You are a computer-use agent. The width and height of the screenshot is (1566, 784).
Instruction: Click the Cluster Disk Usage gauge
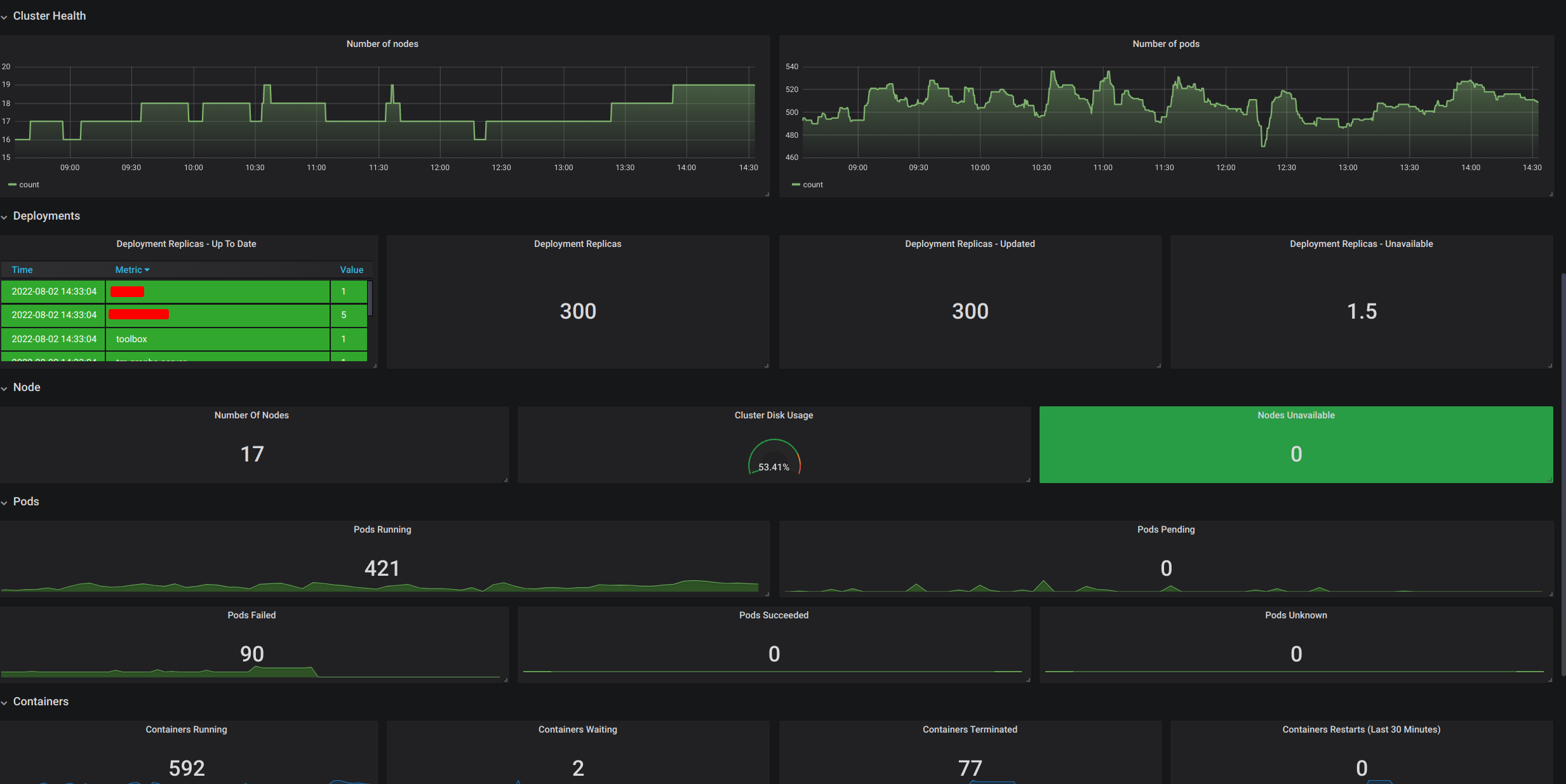tap(773, 458)
